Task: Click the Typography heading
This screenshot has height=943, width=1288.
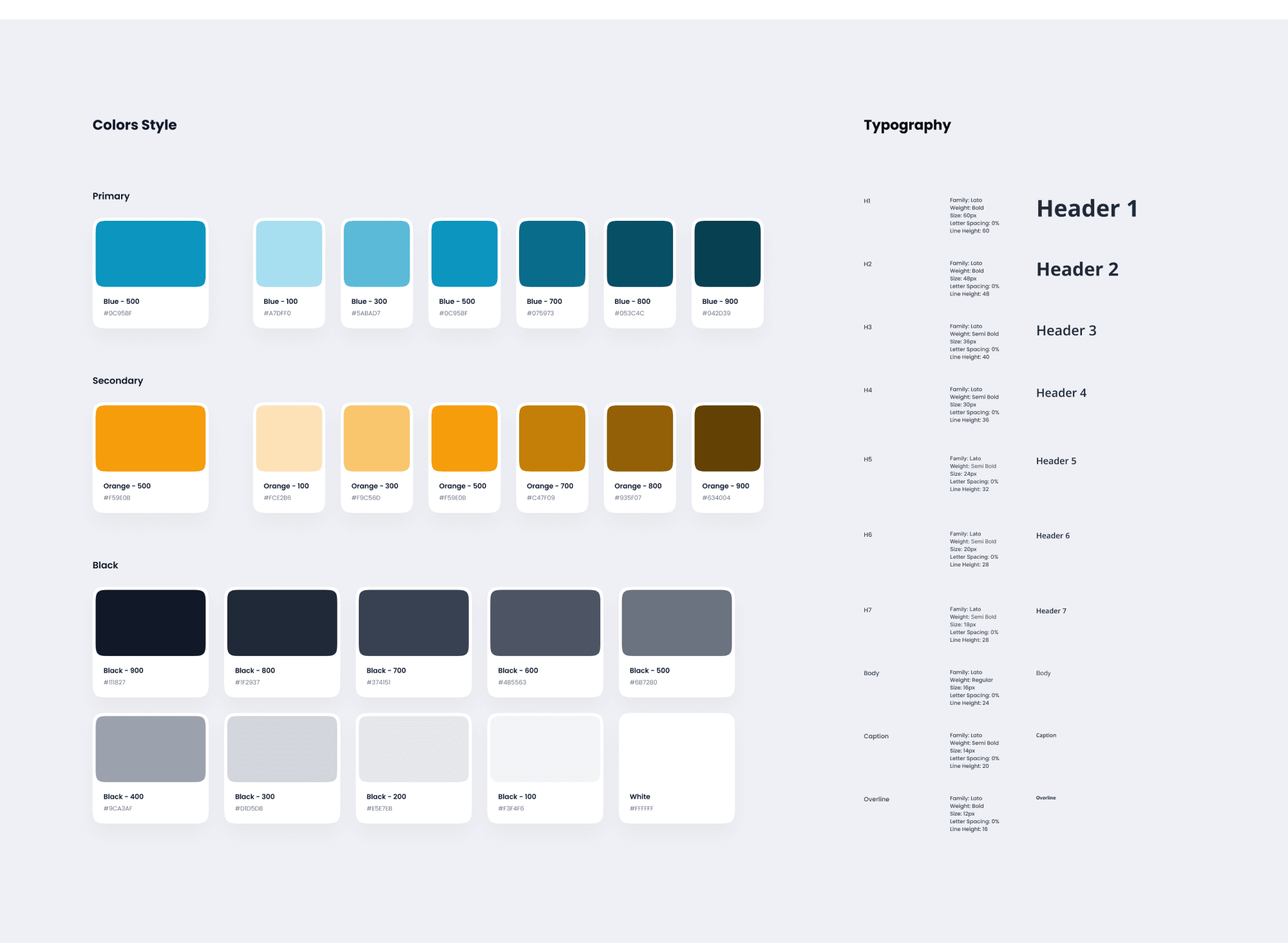Action: pyautogui.click(x=907, y=126)
